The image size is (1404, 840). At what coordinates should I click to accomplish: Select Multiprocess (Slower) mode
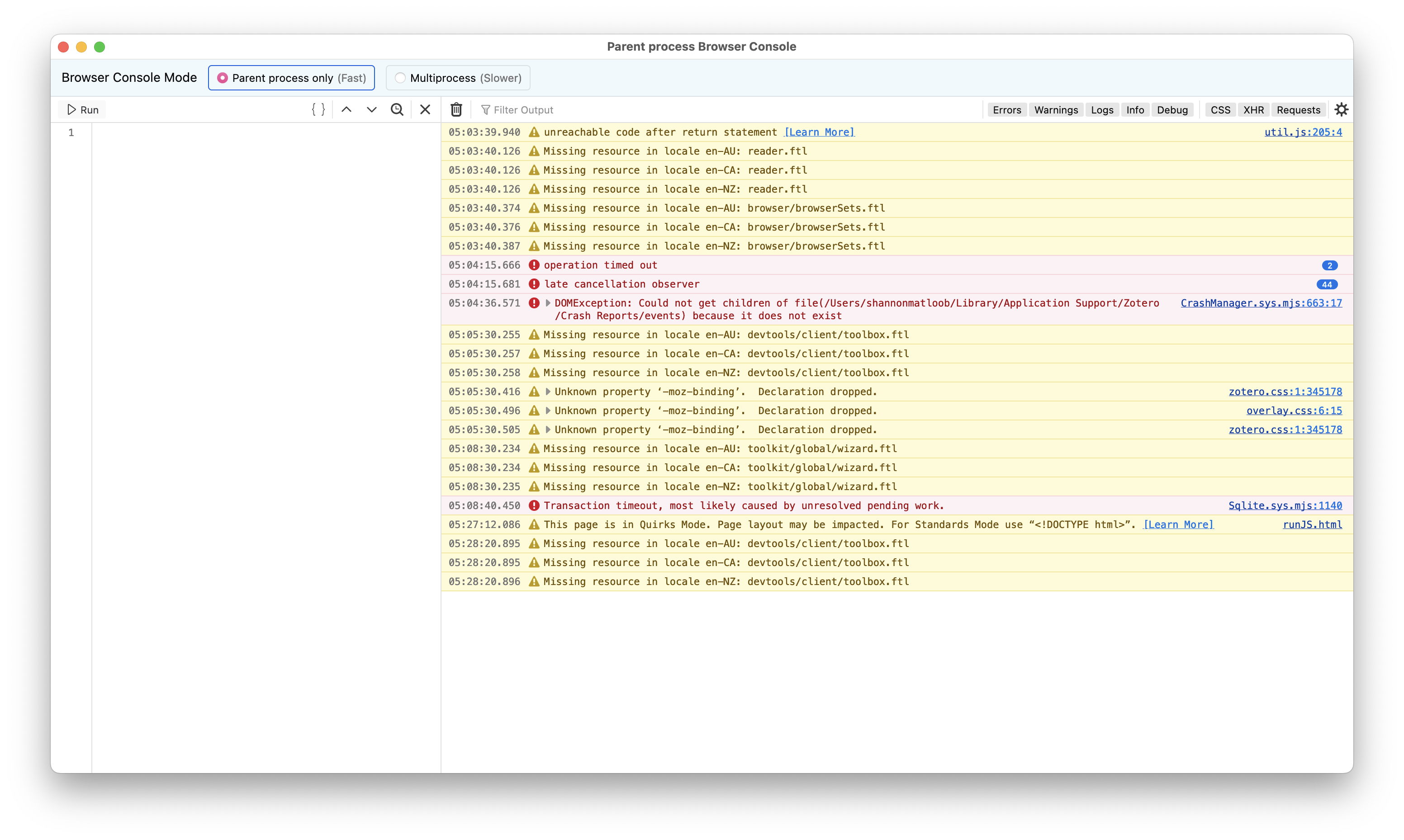click(458, 78)
